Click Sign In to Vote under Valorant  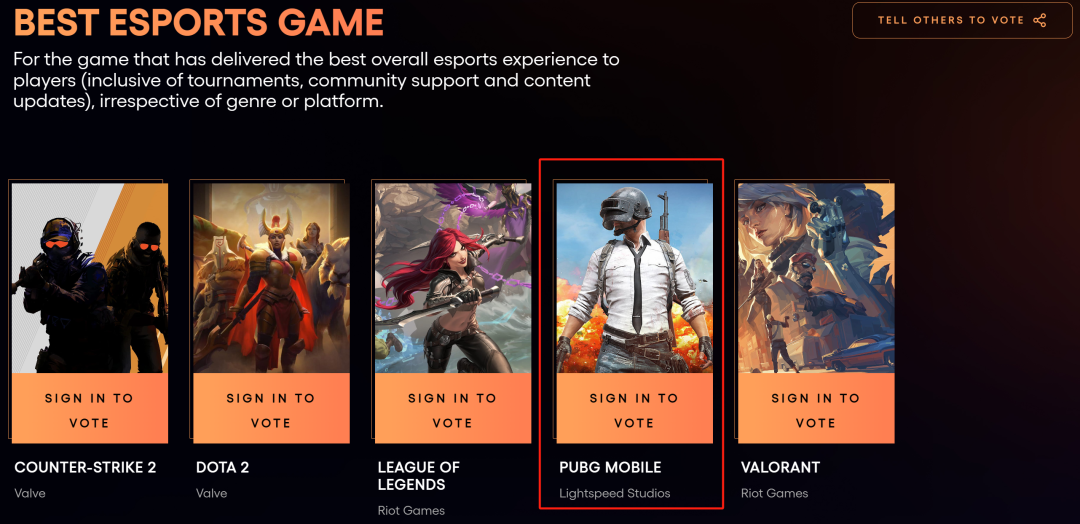point(816,410)
